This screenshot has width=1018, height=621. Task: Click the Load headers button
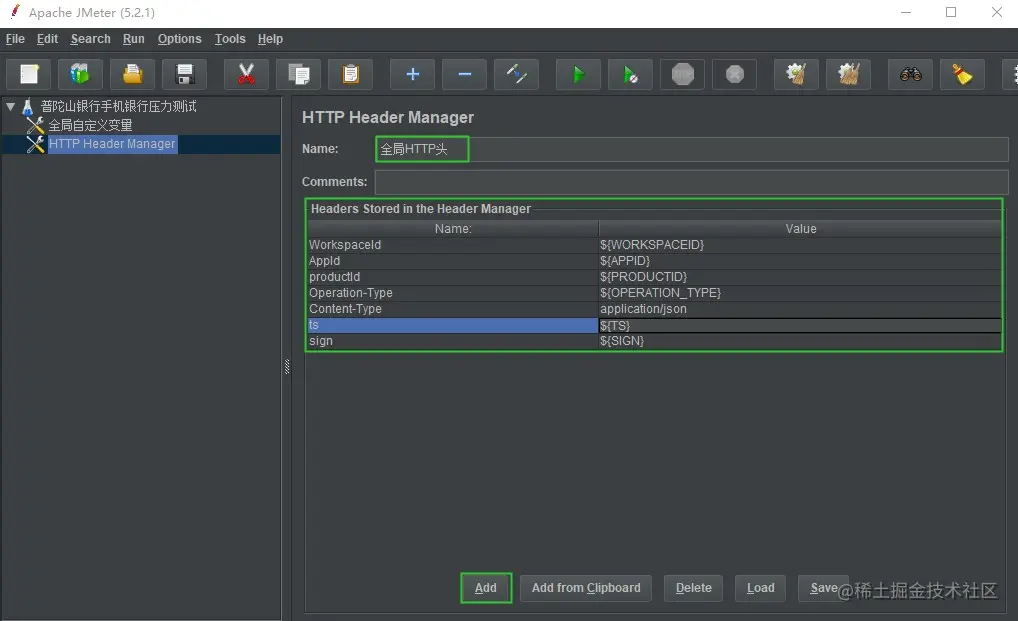point(760,588)
